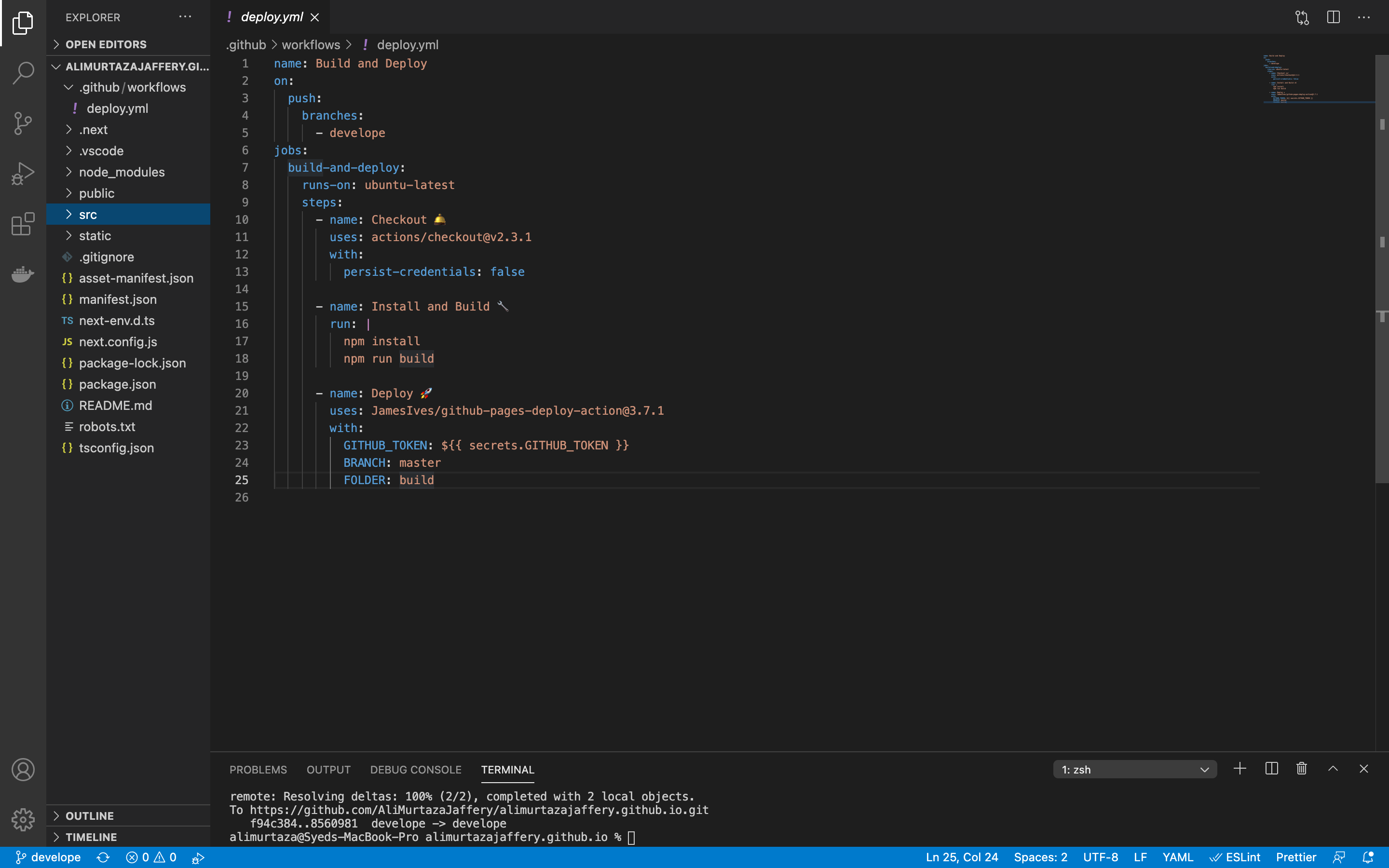Image resolution: width=1389 pixels, height=868 pixels.
Task: Switch to the DEBUG CONSOLE tab
Action: [416, 769]
